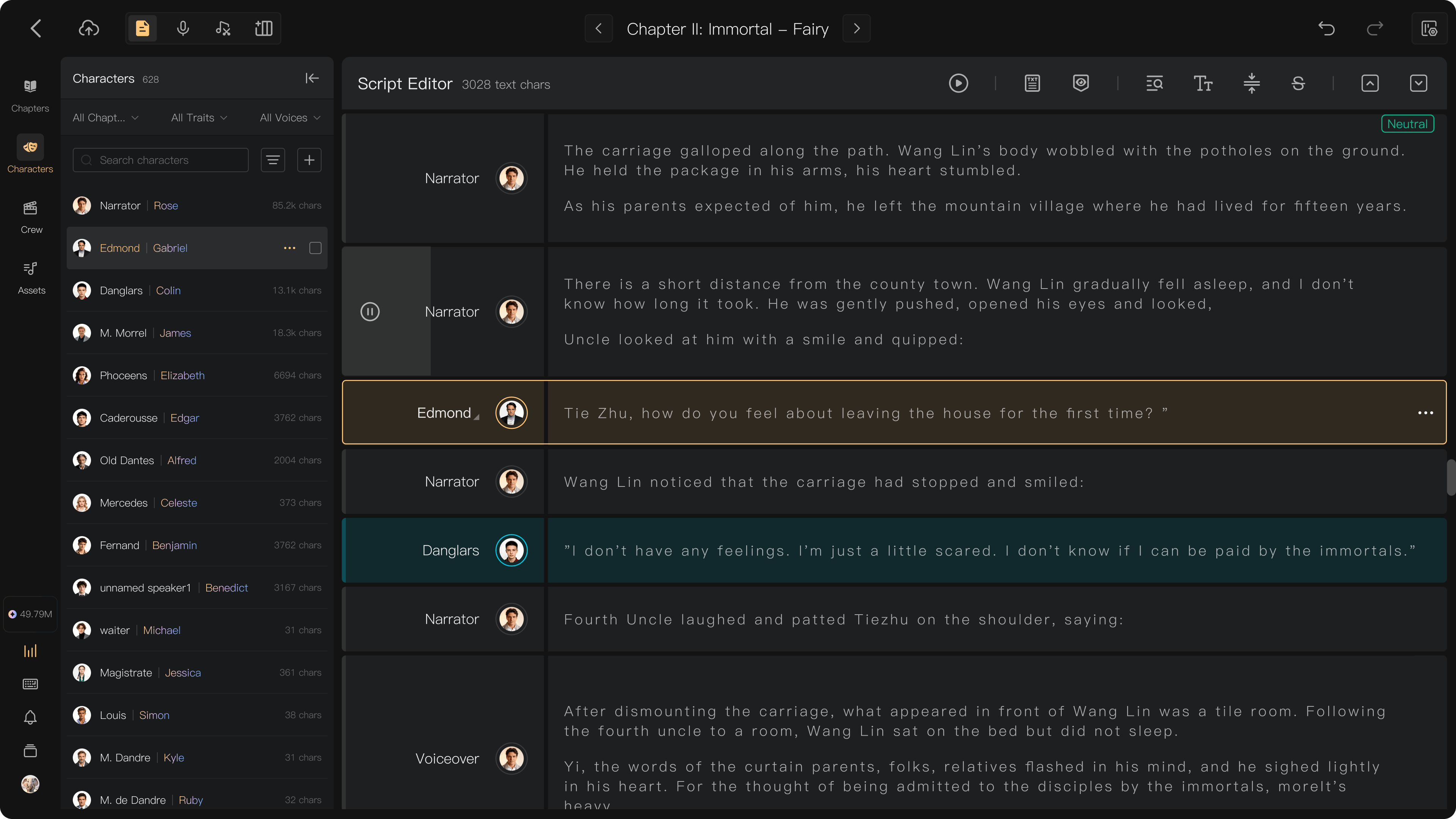Viewport: 1456px width, 819px height.
Task: Open more options for Edmond in character list
Action: tap(289, 248)
